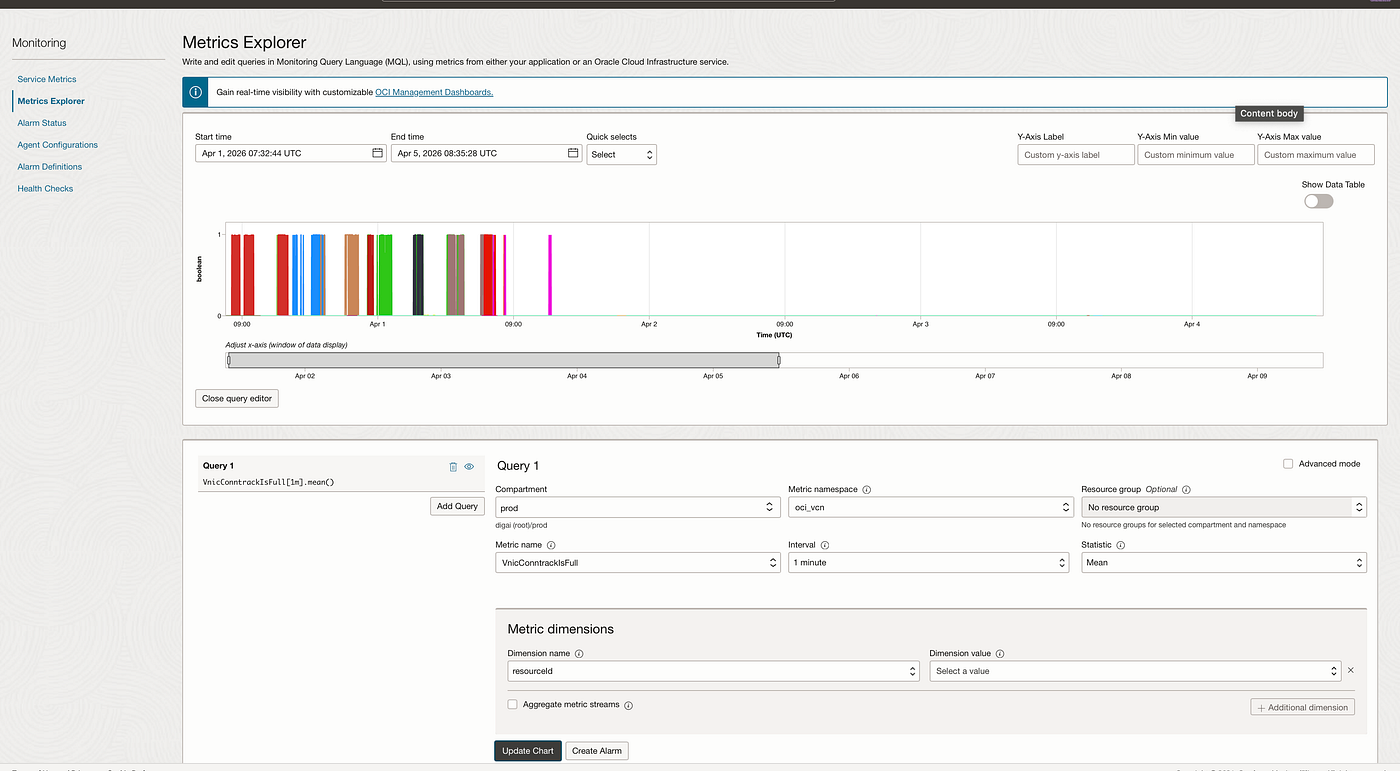This screenshot has width=1400, height=771.
Task: Open Alarm Definitions in sidebar
Action: click(x=50, y=167)
